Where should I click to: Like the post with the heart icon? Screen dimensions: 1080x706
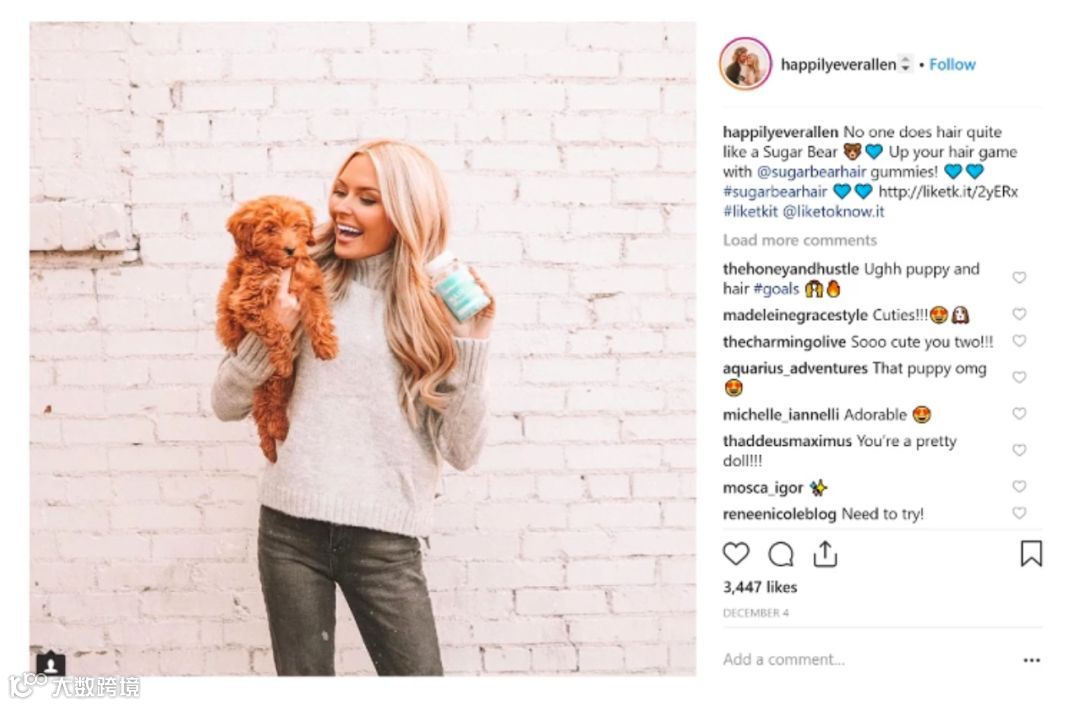736,553
